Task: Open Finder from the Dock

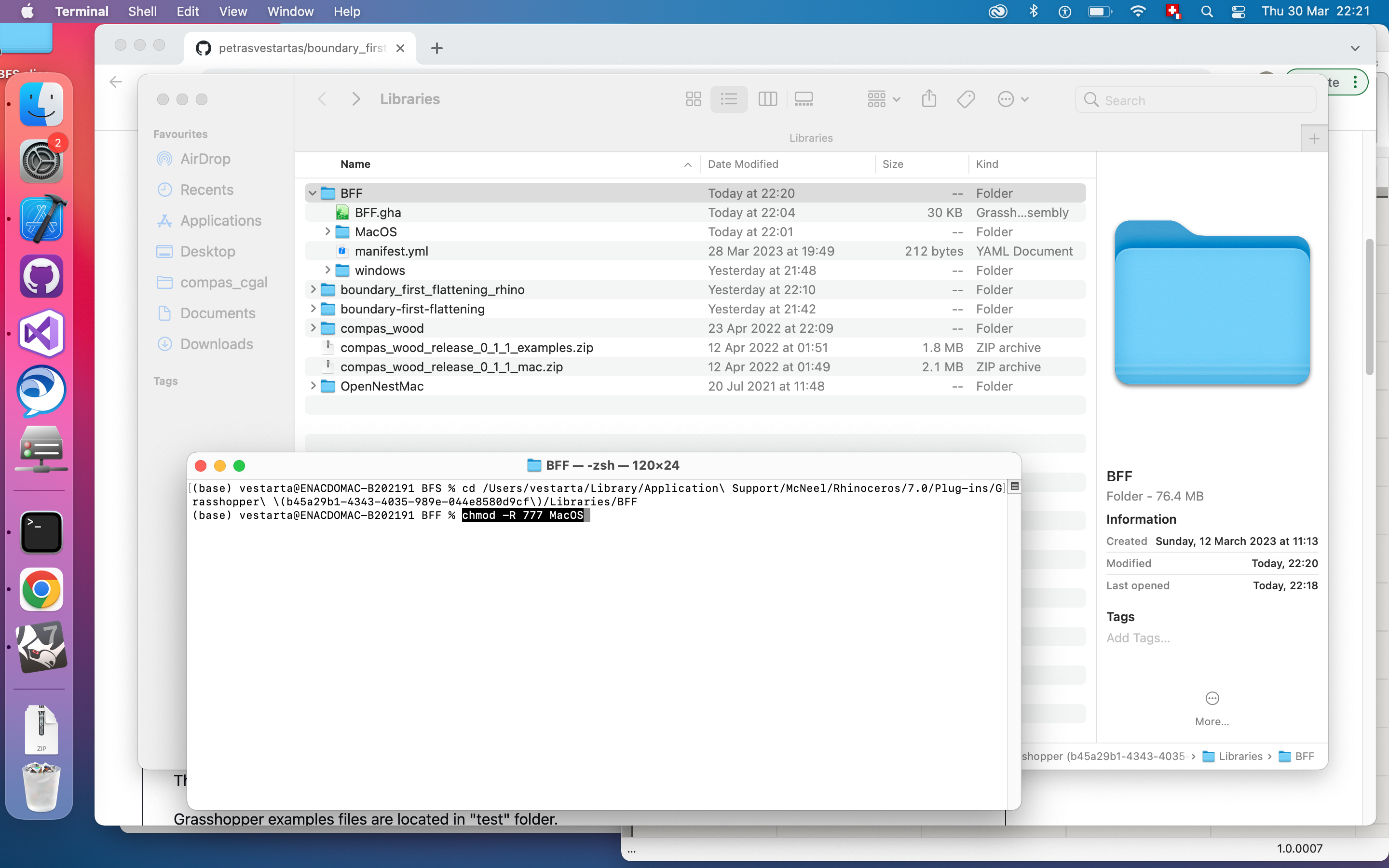Action: (x=41, y=105)
